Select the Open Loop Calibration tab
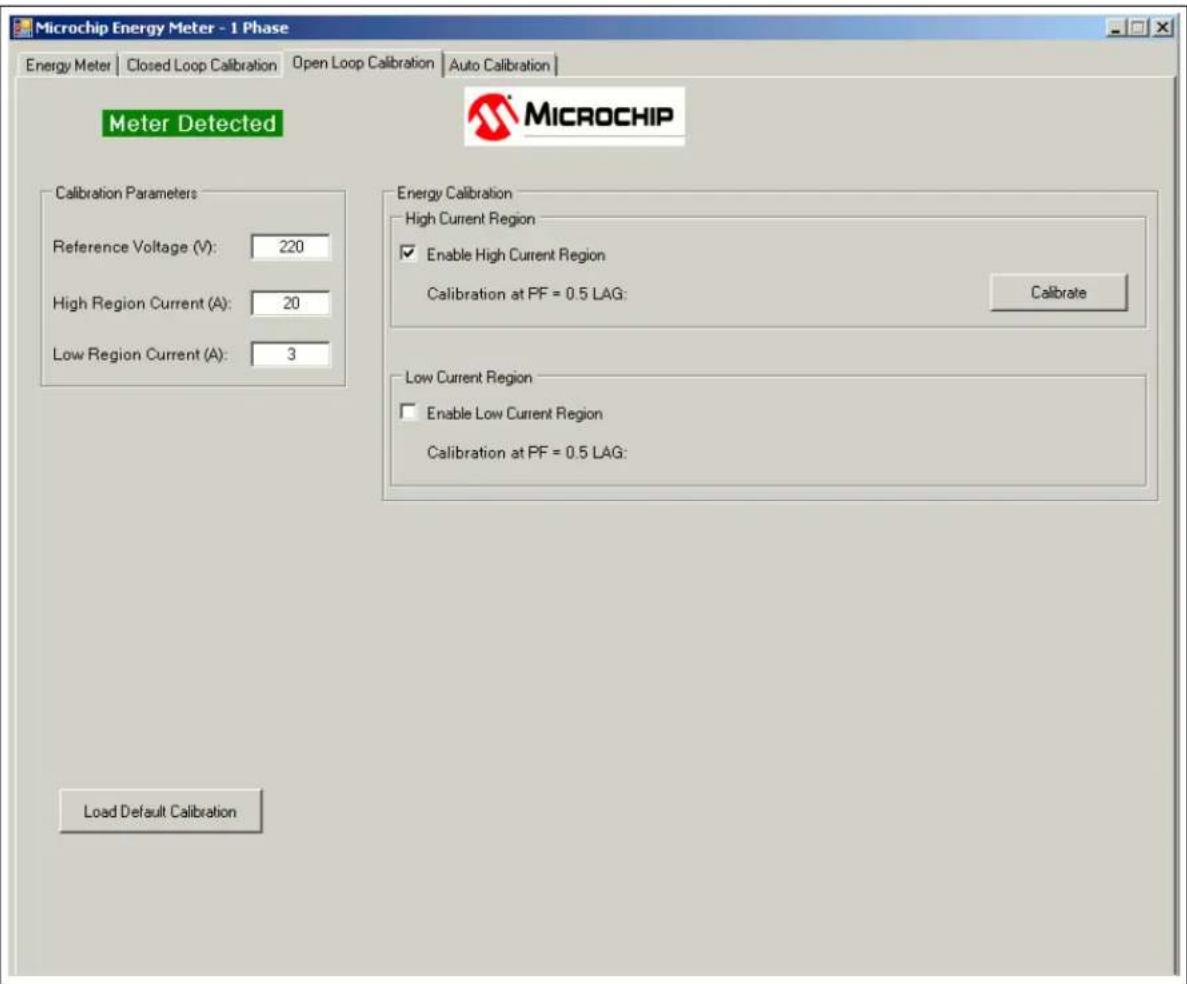Viewport: 1187px width, 984px height. point(363,63)
